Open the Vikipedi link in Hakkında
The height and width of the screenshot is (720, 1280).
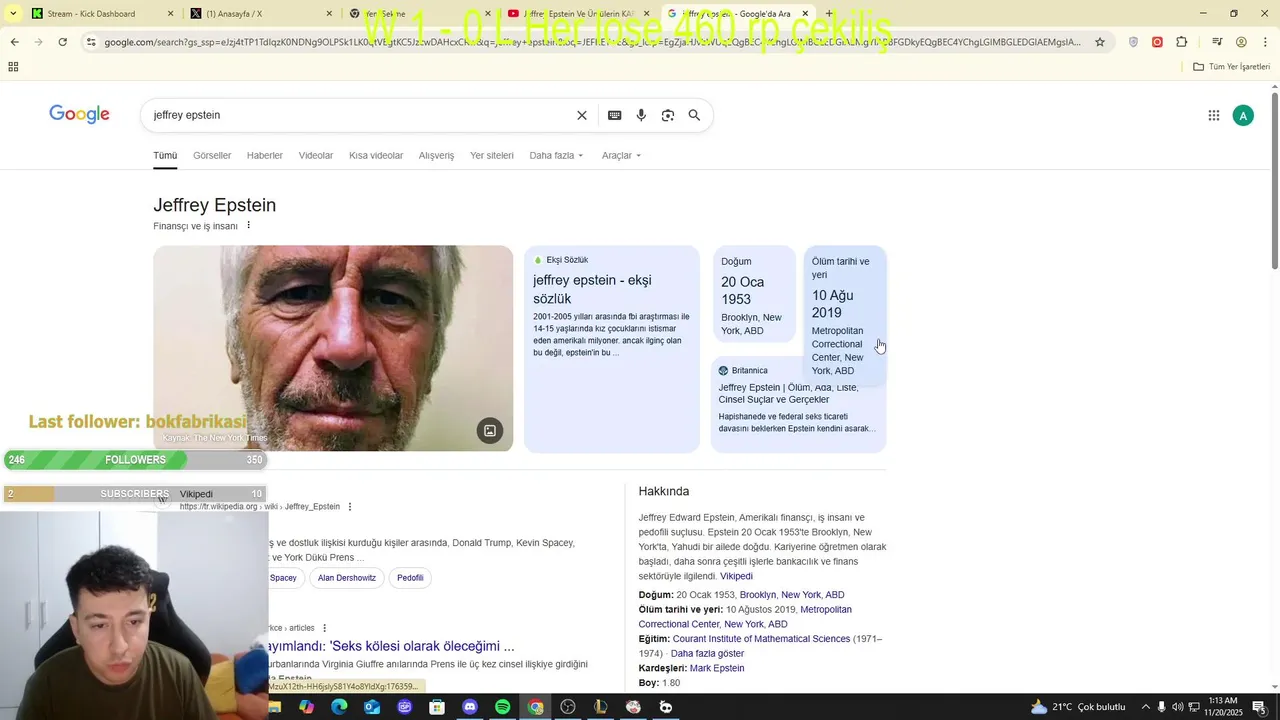pyautogui.click(x=736, y=576)
